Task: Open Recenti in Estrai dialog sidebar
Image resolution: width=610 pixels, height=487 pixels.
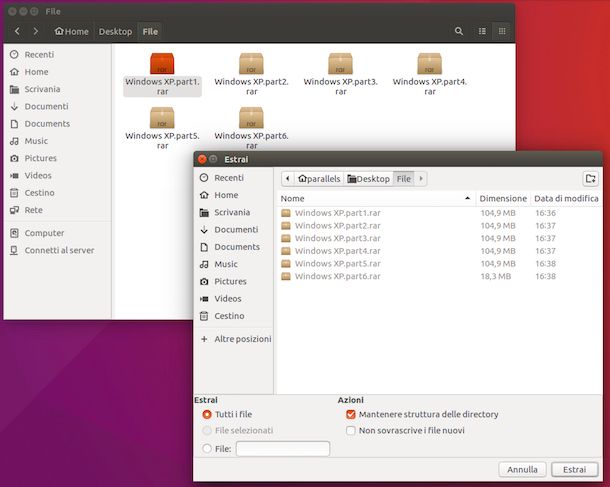Action: (x=233, y=178)
